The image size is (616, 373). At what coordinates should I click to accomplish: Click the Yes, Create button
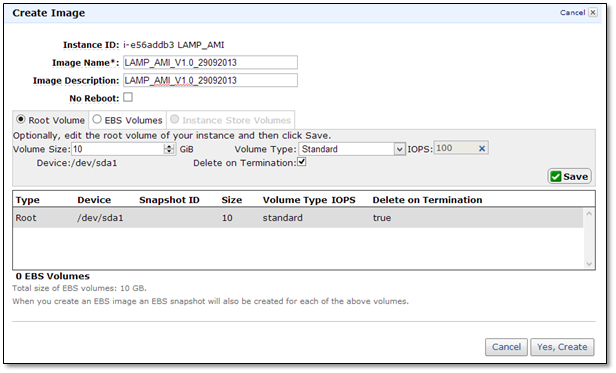coord(562,347)
